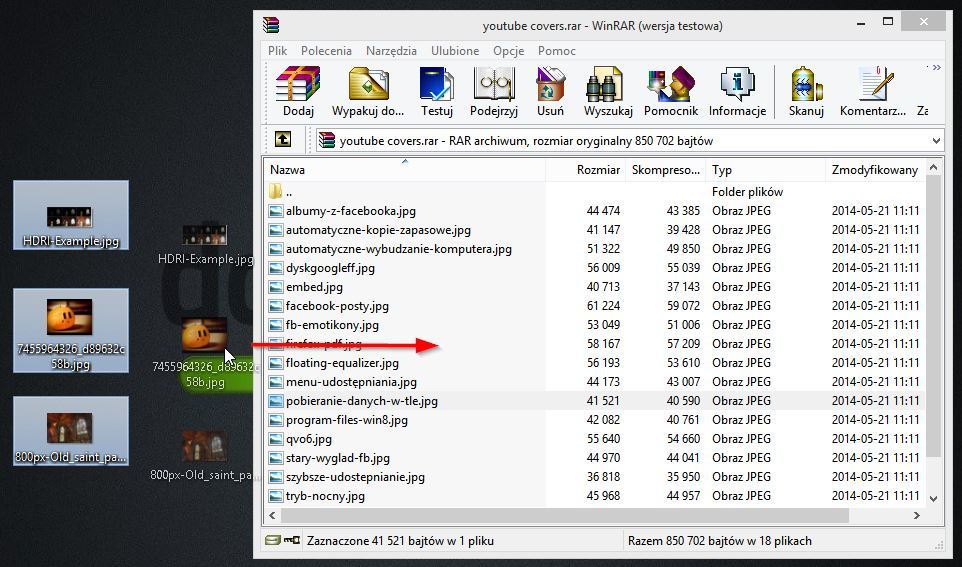Click the WinRAR title bar app icon
Image resolution: width=962 pixels, height=567 pixels.
(271, 25)
